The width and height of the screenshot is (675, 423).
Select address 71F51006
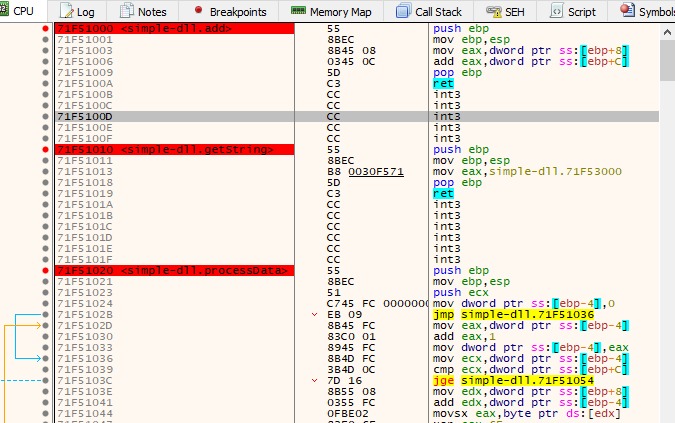coord(85,61)
